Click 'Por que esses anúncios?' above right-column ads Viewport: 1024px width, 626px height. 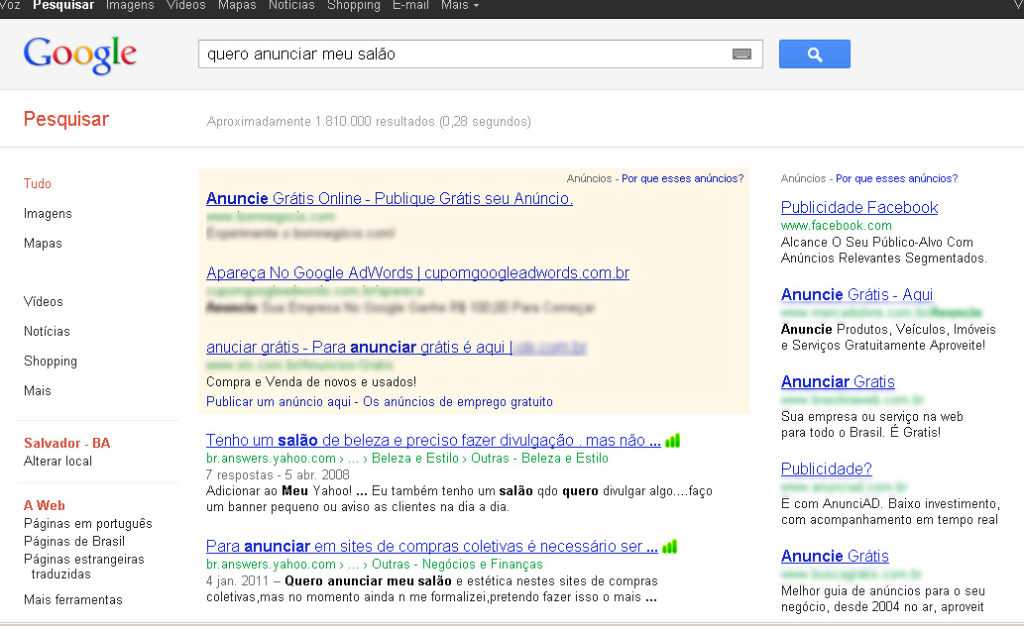click(897, 178)
